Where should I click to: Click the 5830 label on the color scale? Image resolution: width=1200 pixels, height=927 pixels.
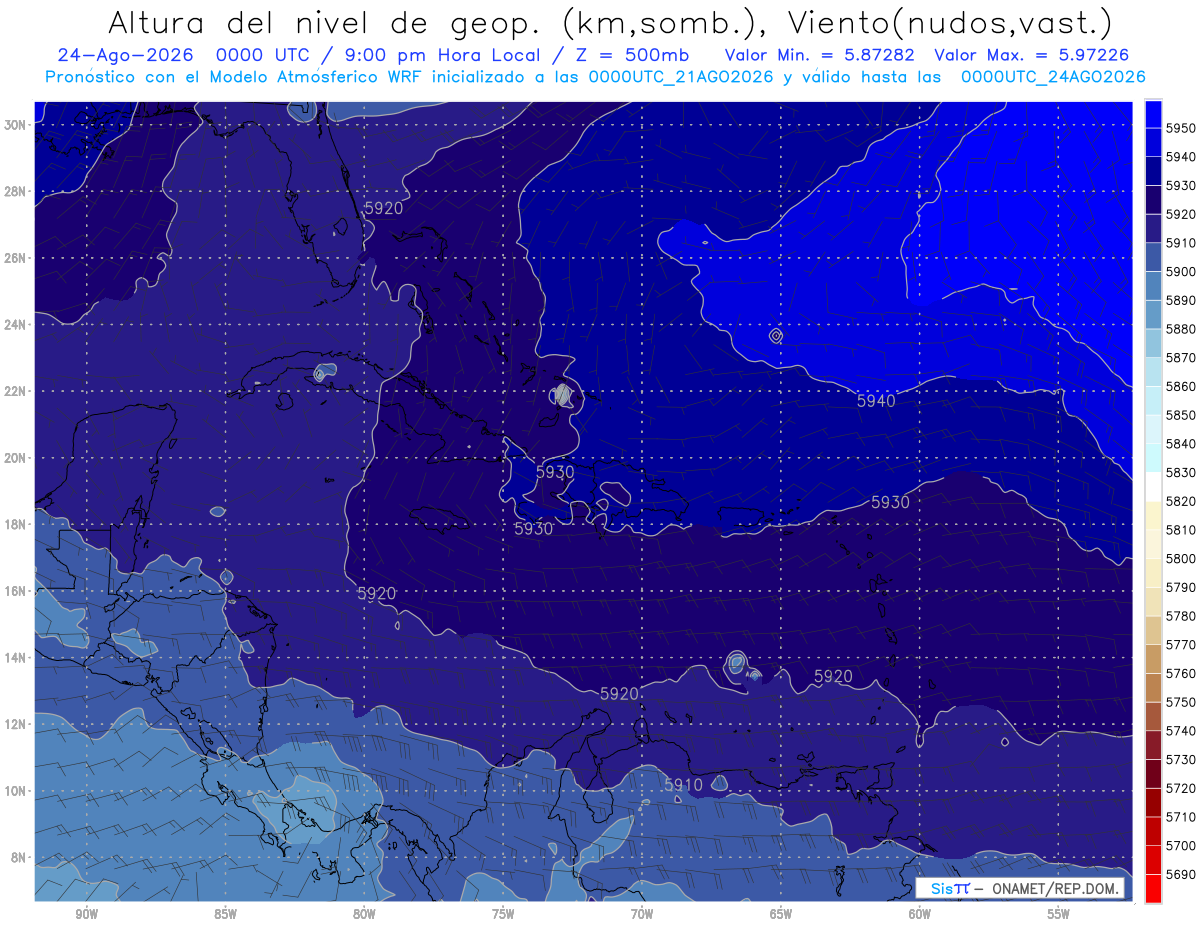(1181, 472)
